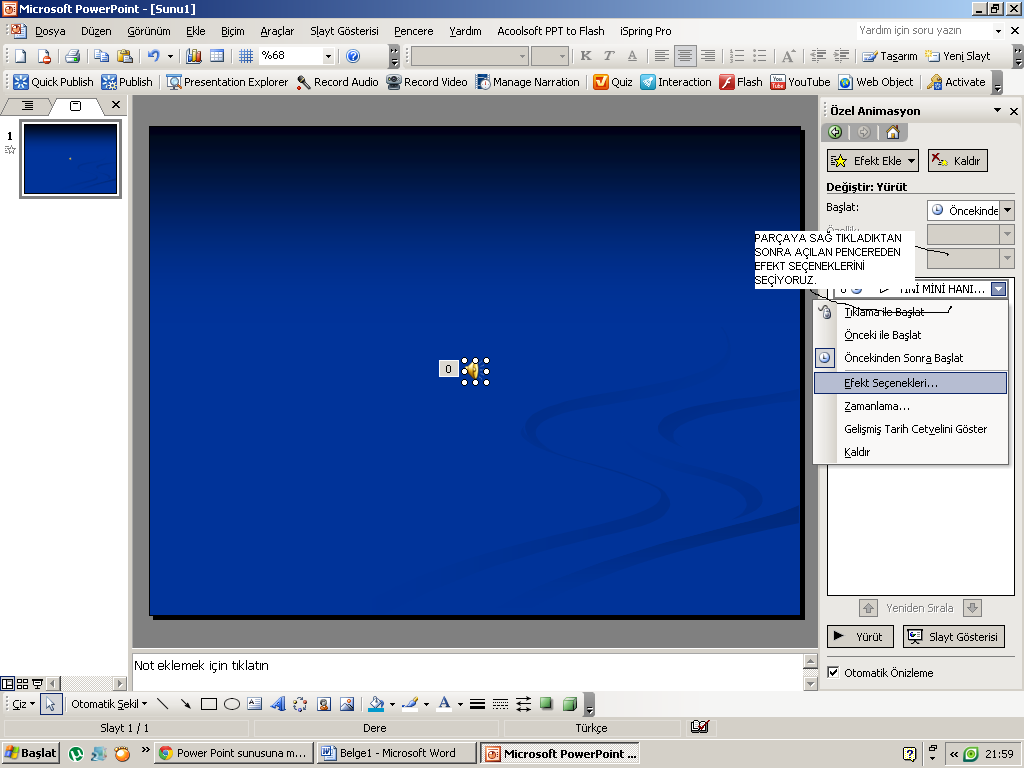Open the zoom percentage dropdown
This screenshot has height=768, width=1024.
coord(327,56)
